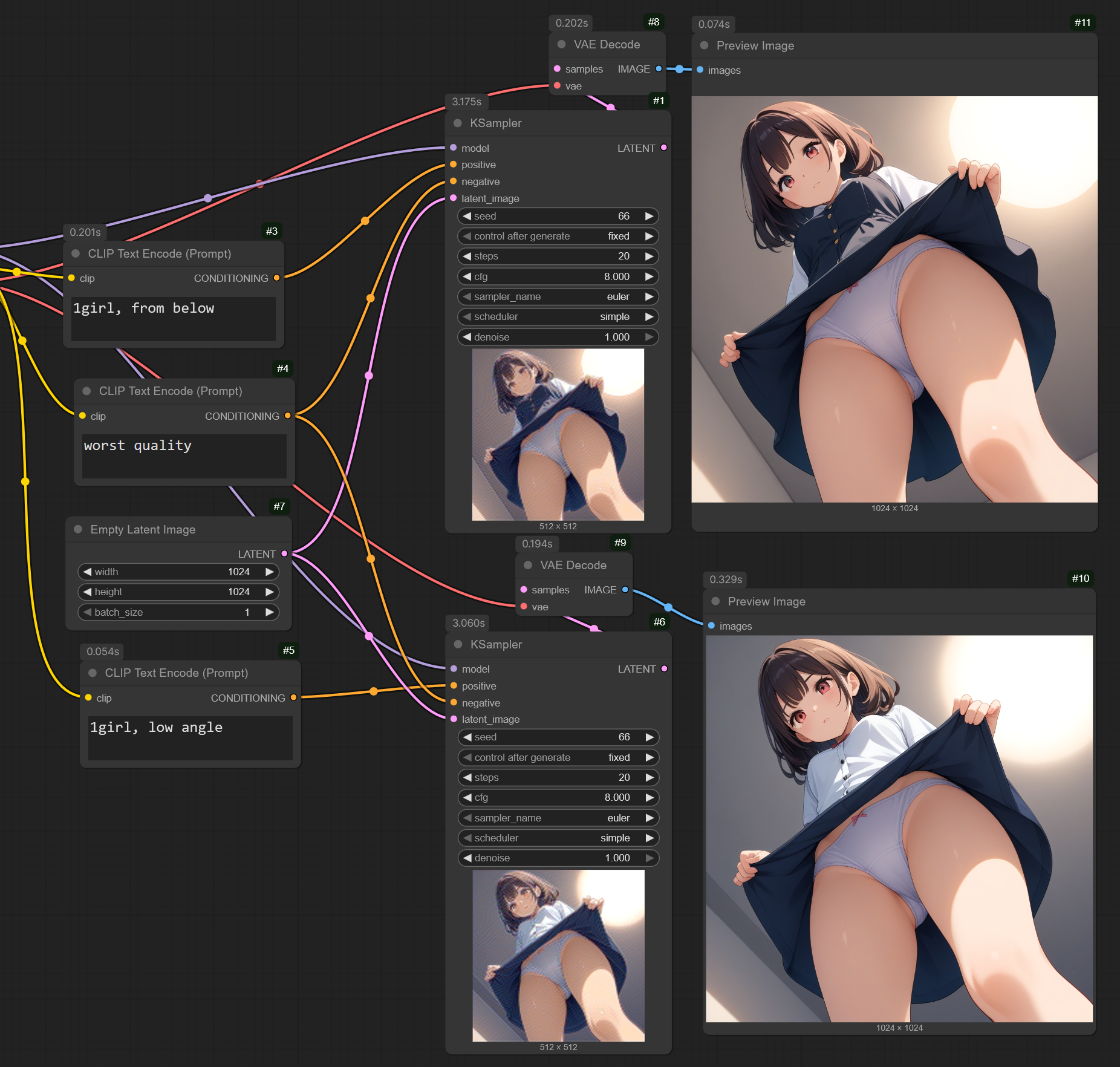This screenshot has width=1120, height=1067.
Task: Collapse the KSampler #1 node
Action: coord(458,123)
